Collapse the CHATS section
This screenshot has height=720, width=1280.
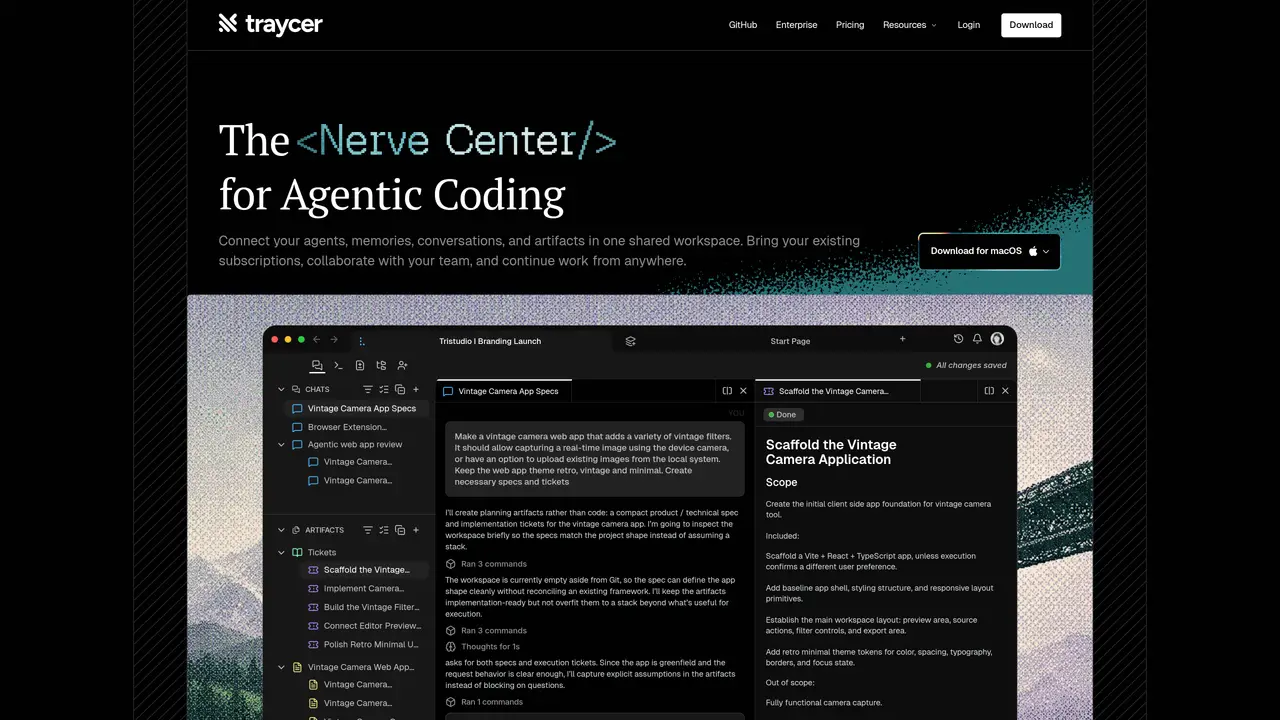[x=281, y=389]
